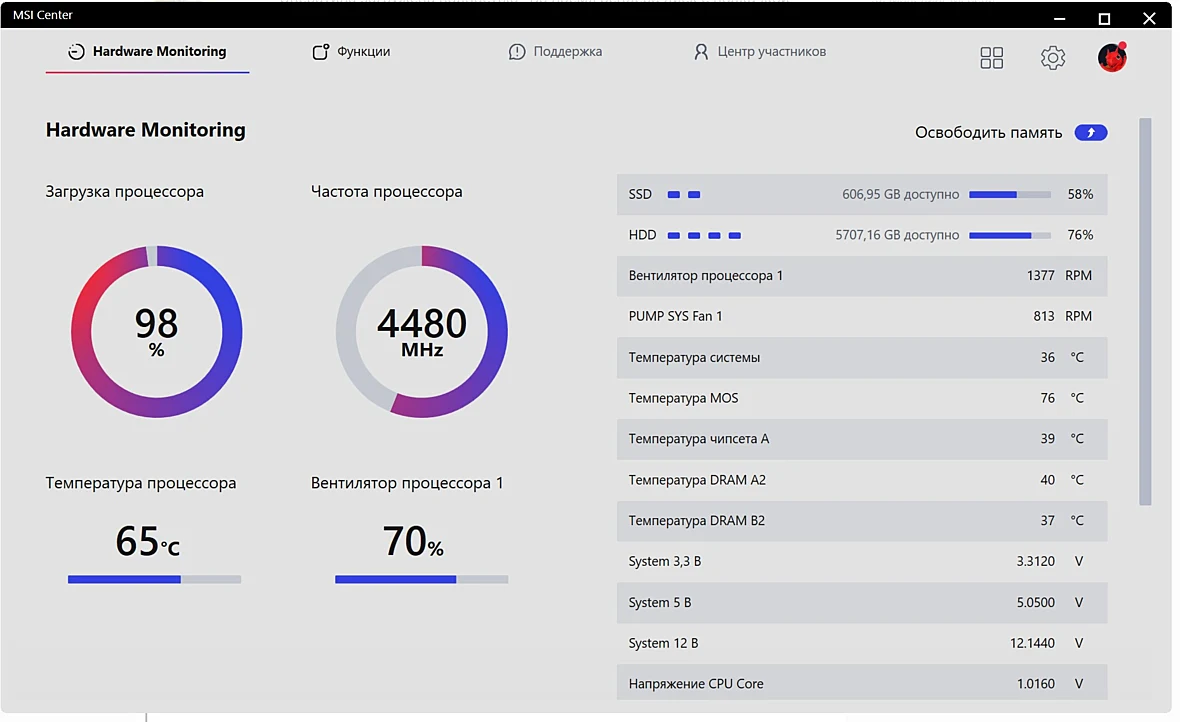1180x722 pixels.
Task: Click the Освободить память label
Action: [x=988, y=133]
